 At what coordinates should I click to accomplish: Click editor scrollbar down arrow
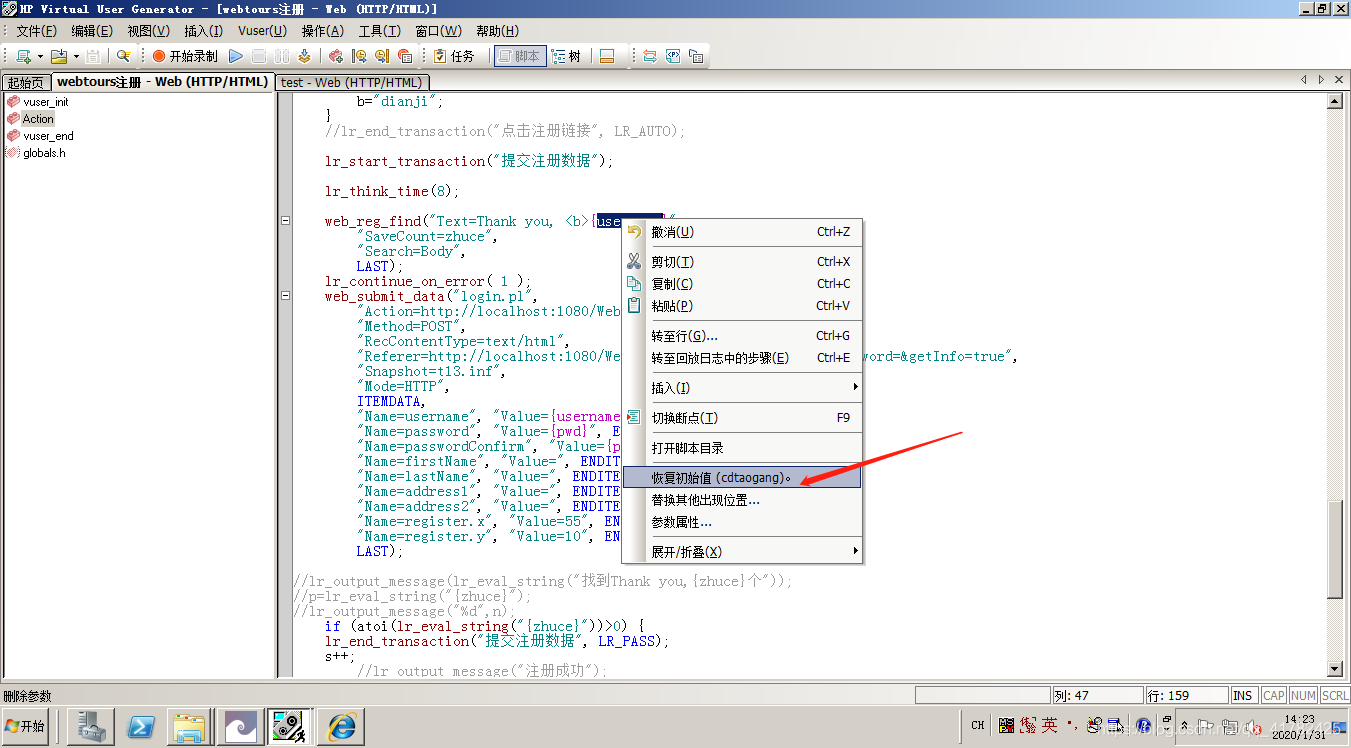click(1334, 669)
